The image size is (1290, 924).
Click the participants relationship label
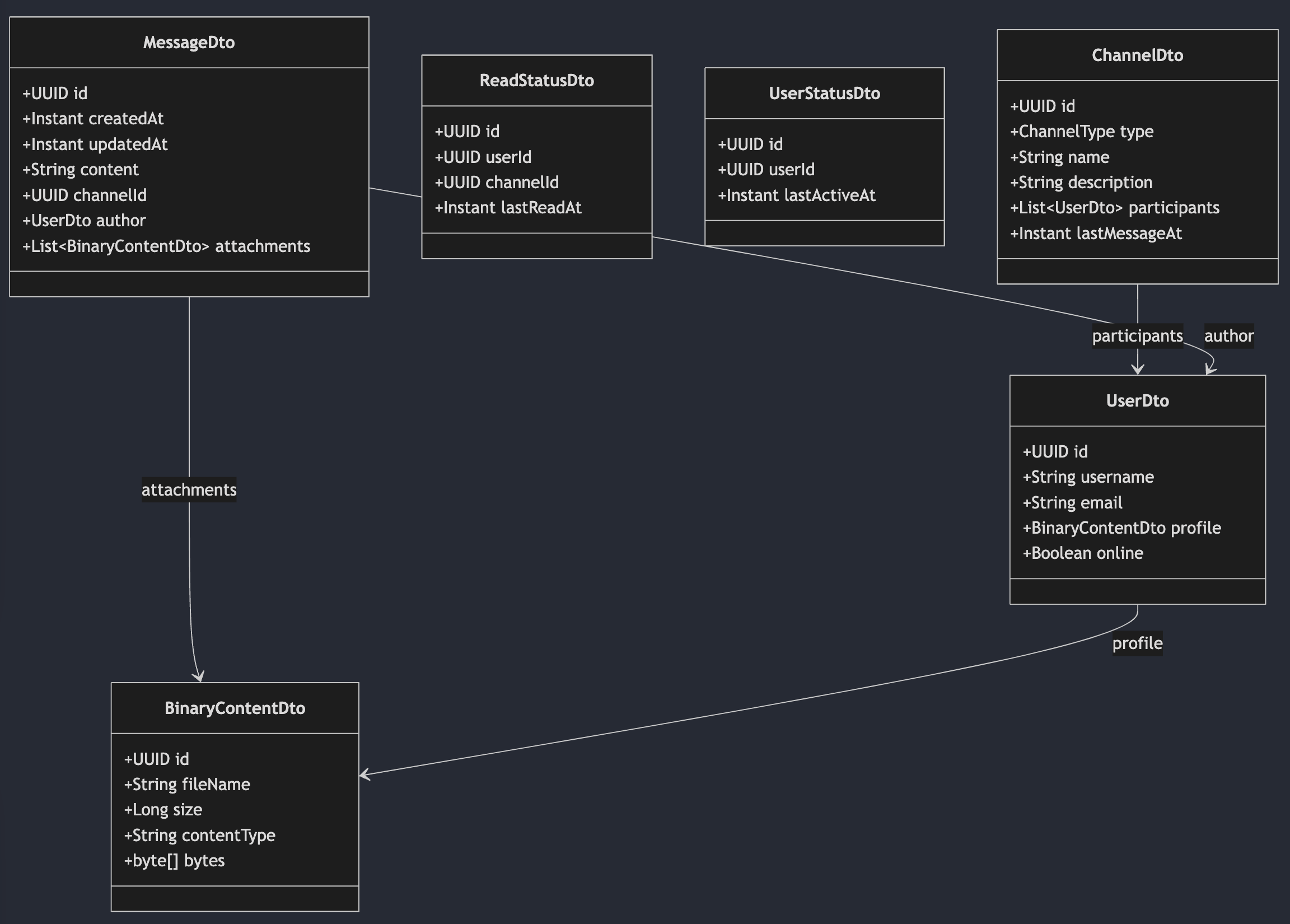click(x=1137, y=335)
